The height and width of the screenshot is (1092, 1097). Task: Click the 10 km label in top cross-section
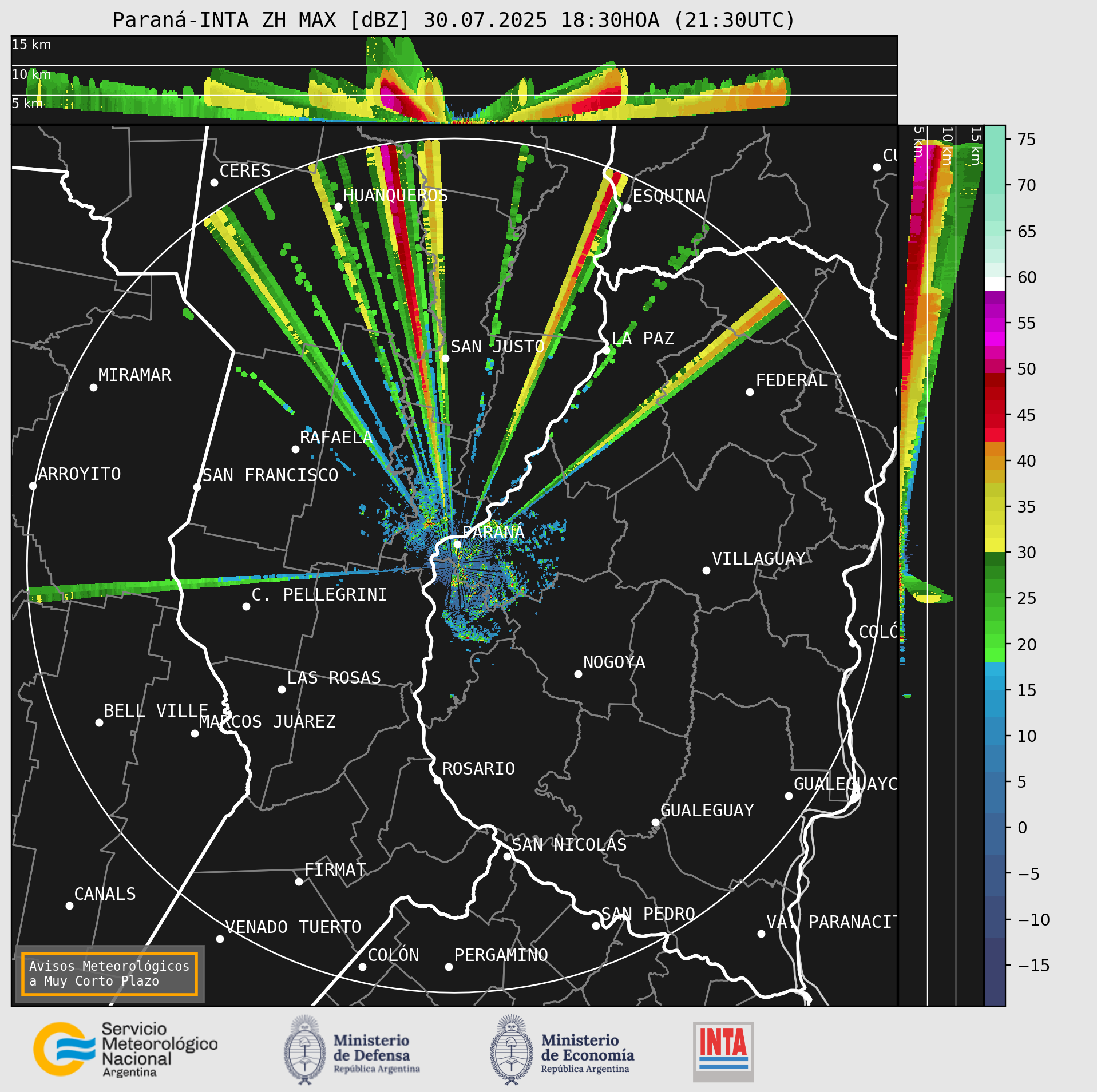click(x=31, y=74)
